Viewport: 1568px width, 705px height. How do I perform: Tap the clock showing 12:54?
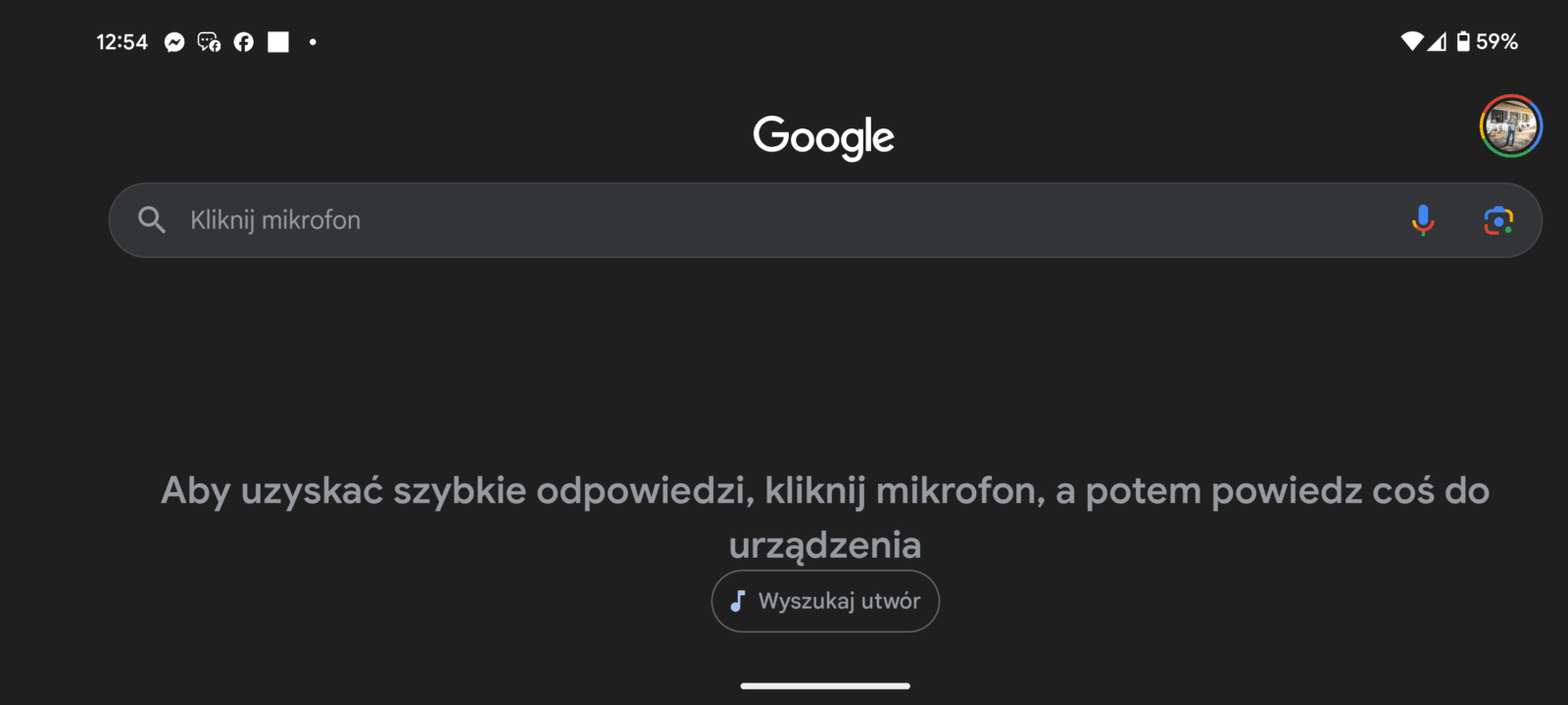click(x=122, y=41)
